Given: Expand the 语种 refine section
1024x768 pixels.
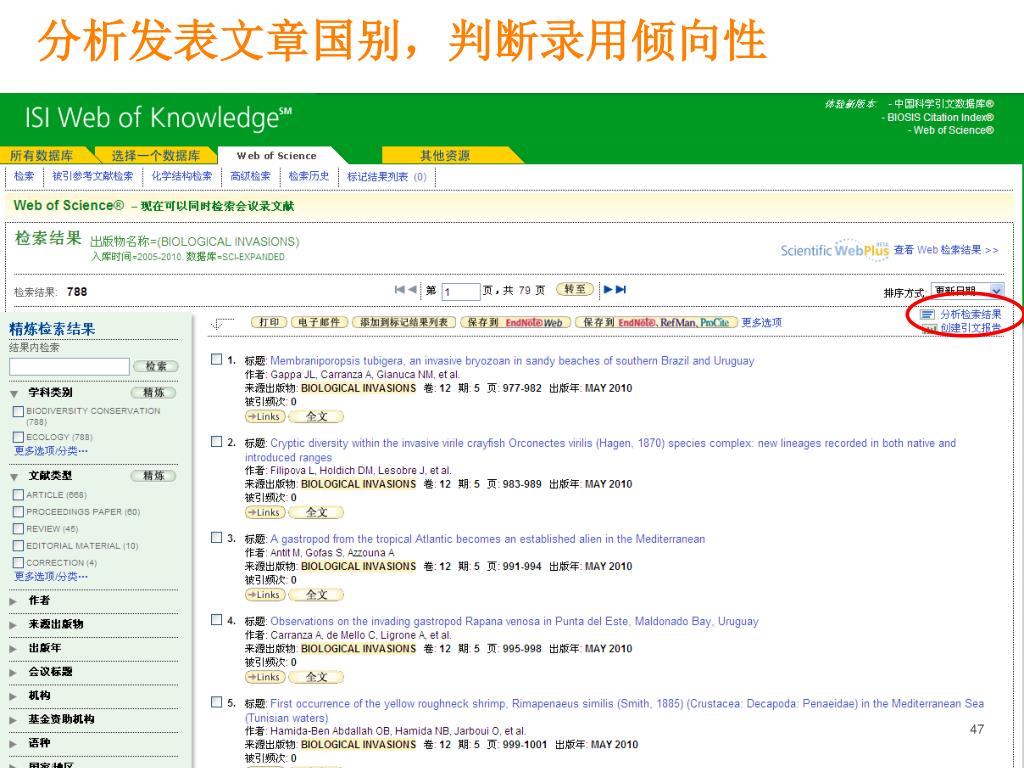Looking at the screenshot, I should (14, 743).
